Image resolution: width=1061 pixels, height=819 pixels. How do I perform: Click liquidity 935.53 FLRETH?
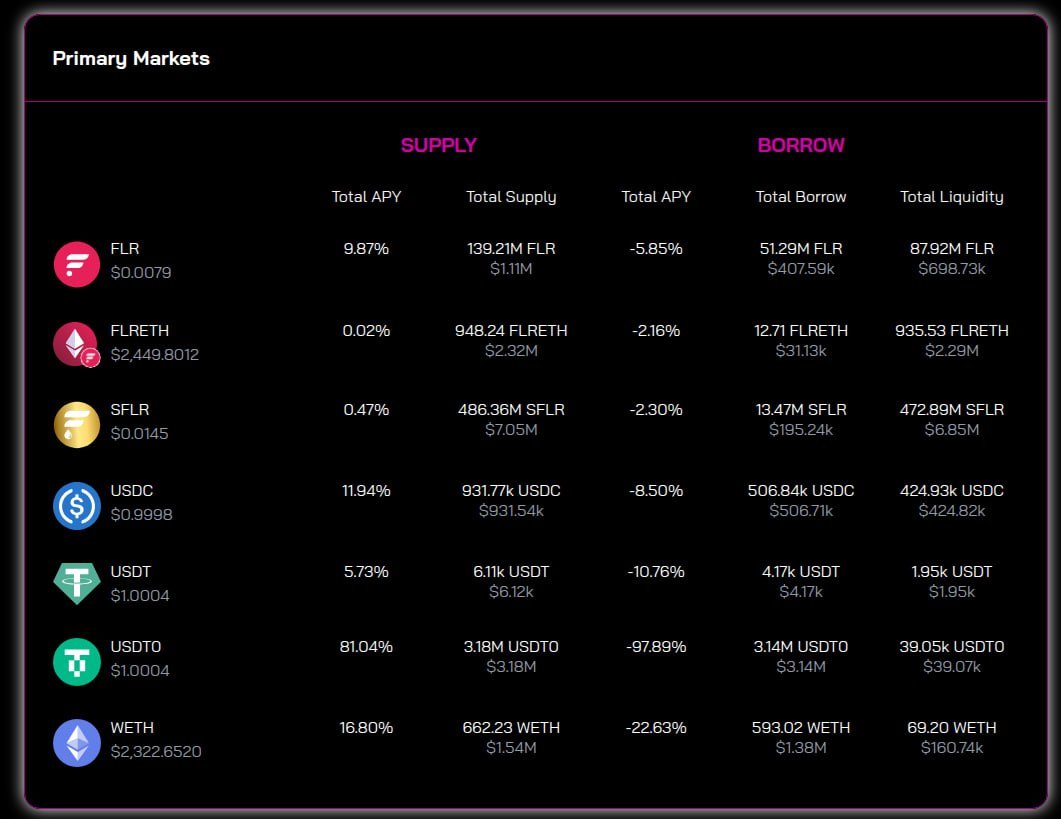click(951, 330)
